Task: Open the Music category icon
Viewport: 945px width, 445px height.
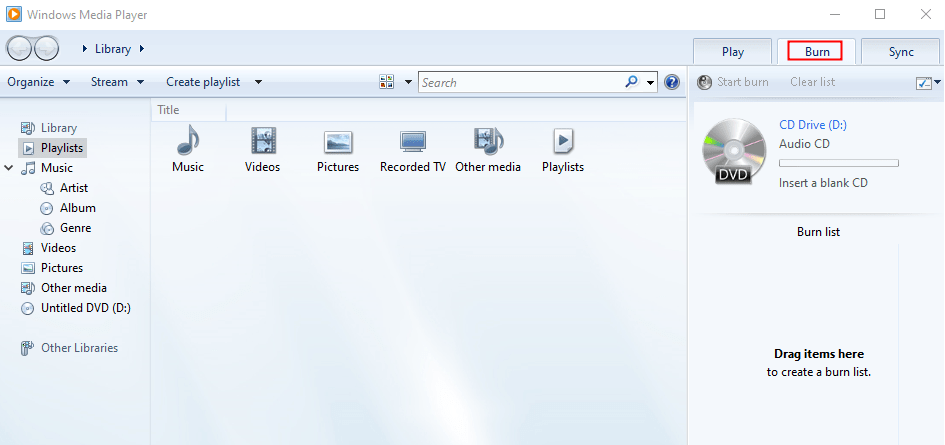Action: point(187,142)
